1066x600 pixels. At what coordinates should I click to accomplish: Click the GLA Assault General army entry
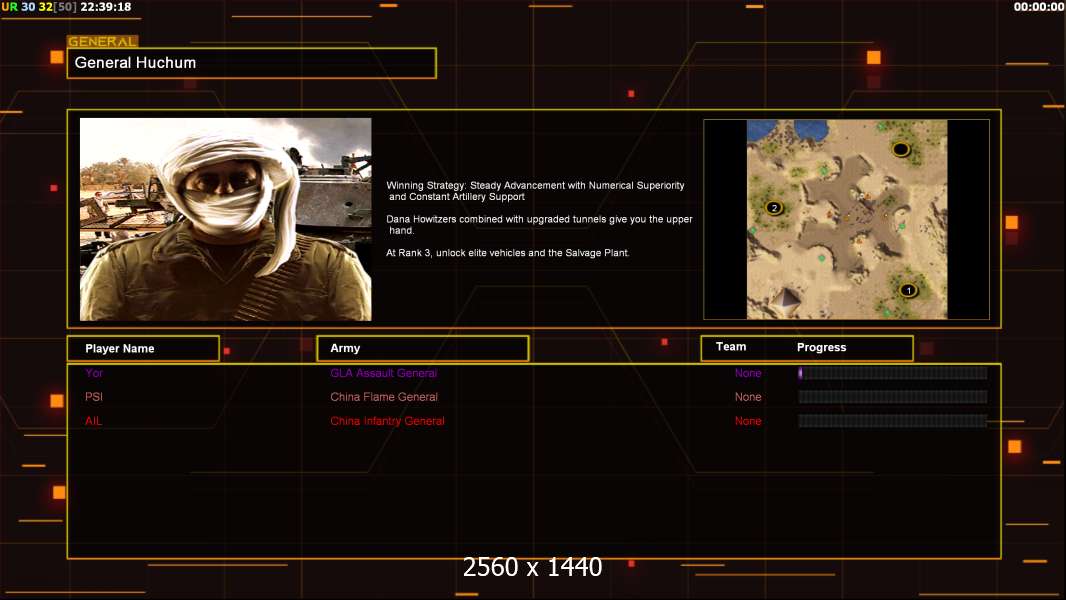pyautogui.click(x=383, y=373)
